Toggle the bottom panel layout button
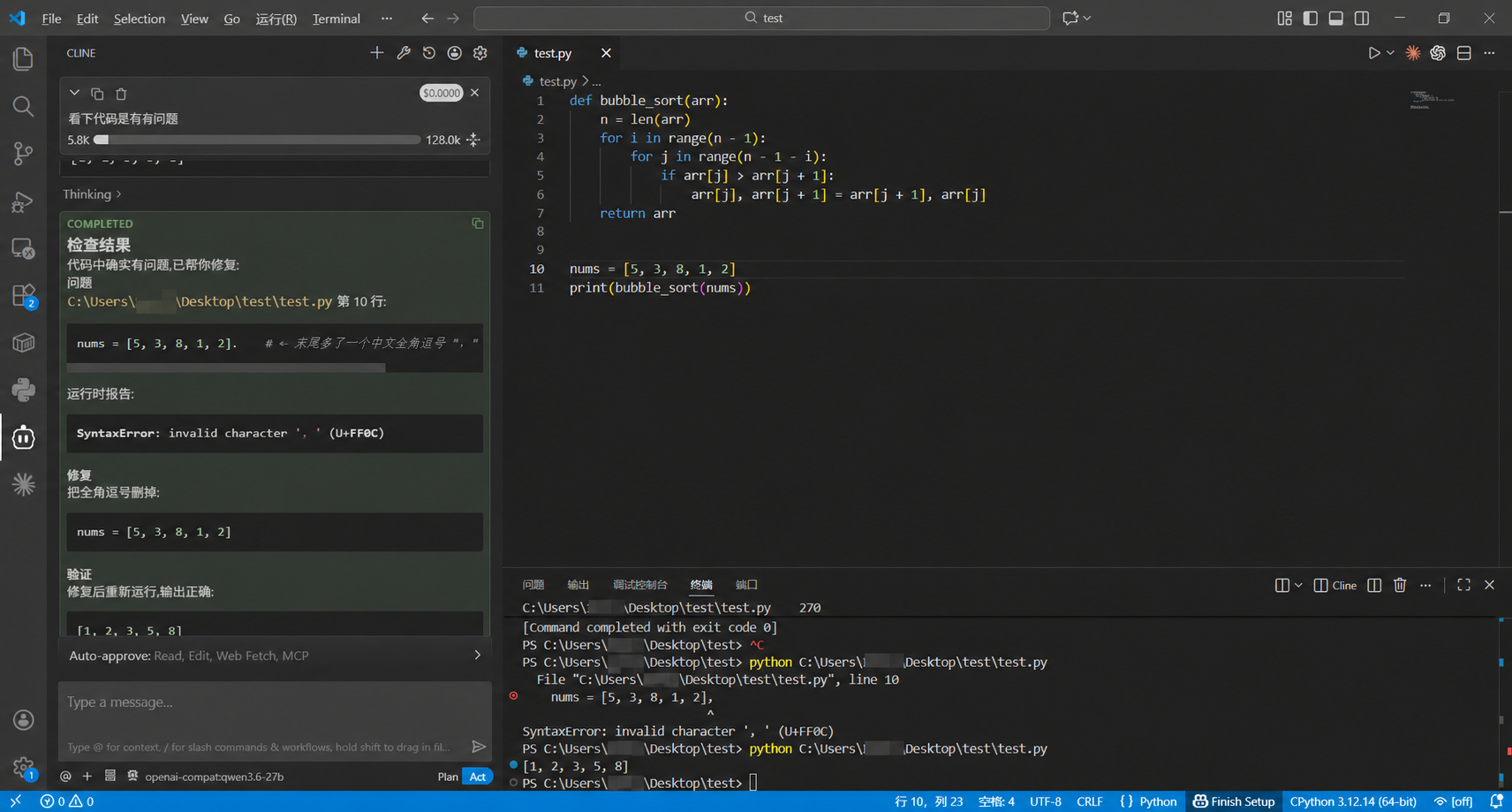 click(x=1336, y=18)
